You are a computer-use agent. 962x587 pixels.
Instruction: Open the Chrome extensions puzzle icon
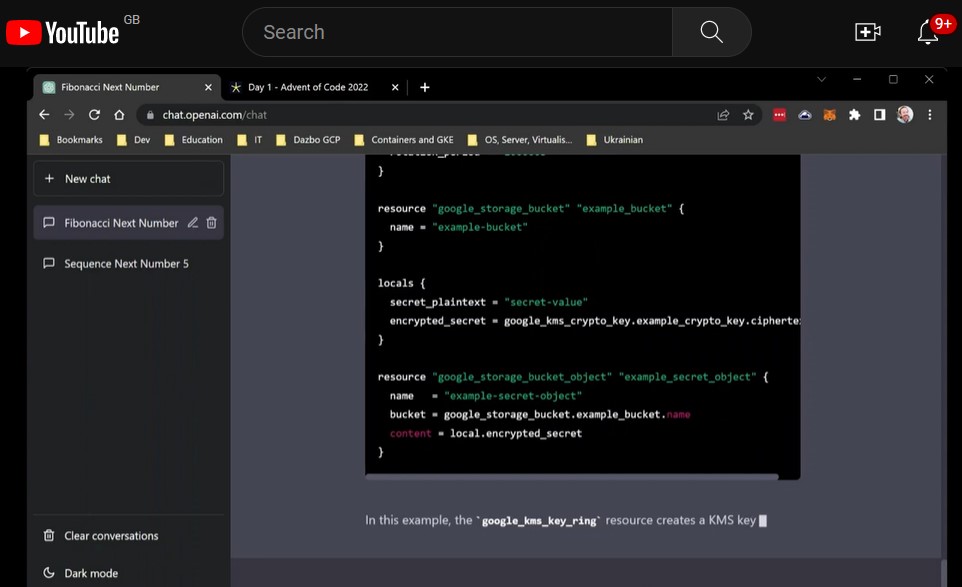[x=854, y=115]
